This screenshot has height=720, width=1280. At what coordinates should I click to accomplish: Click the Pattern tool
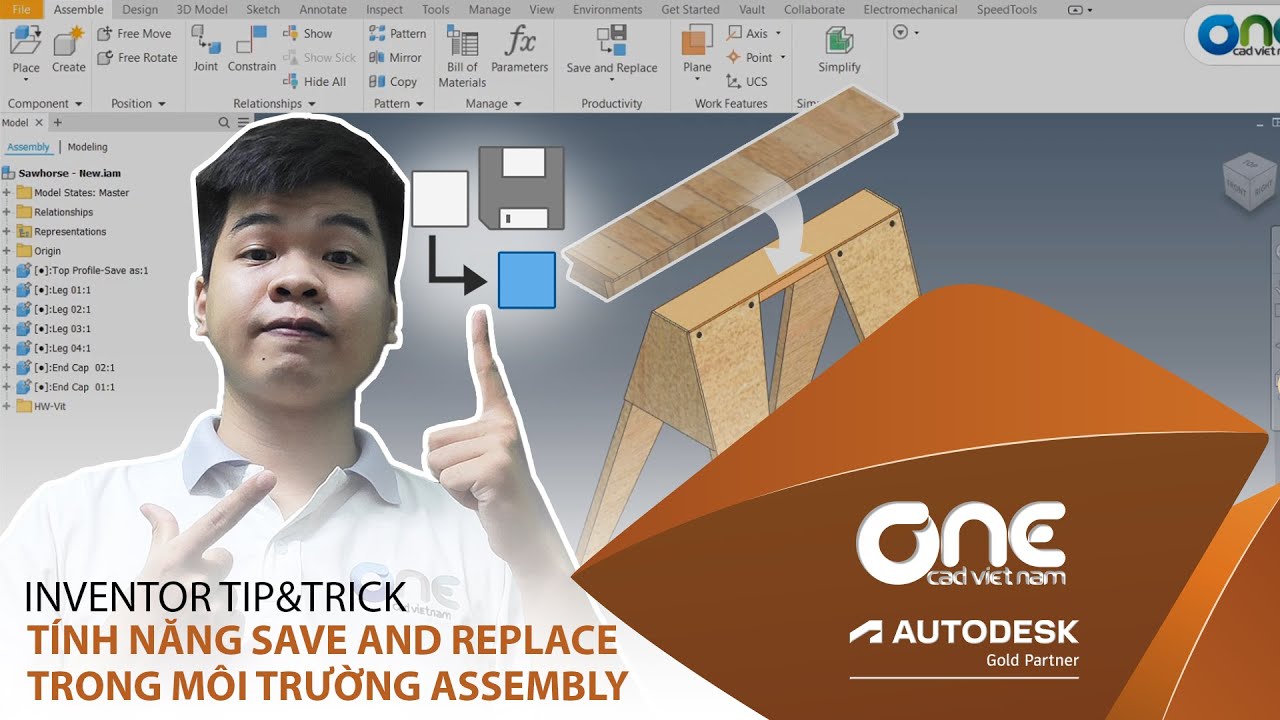(398, 33)
